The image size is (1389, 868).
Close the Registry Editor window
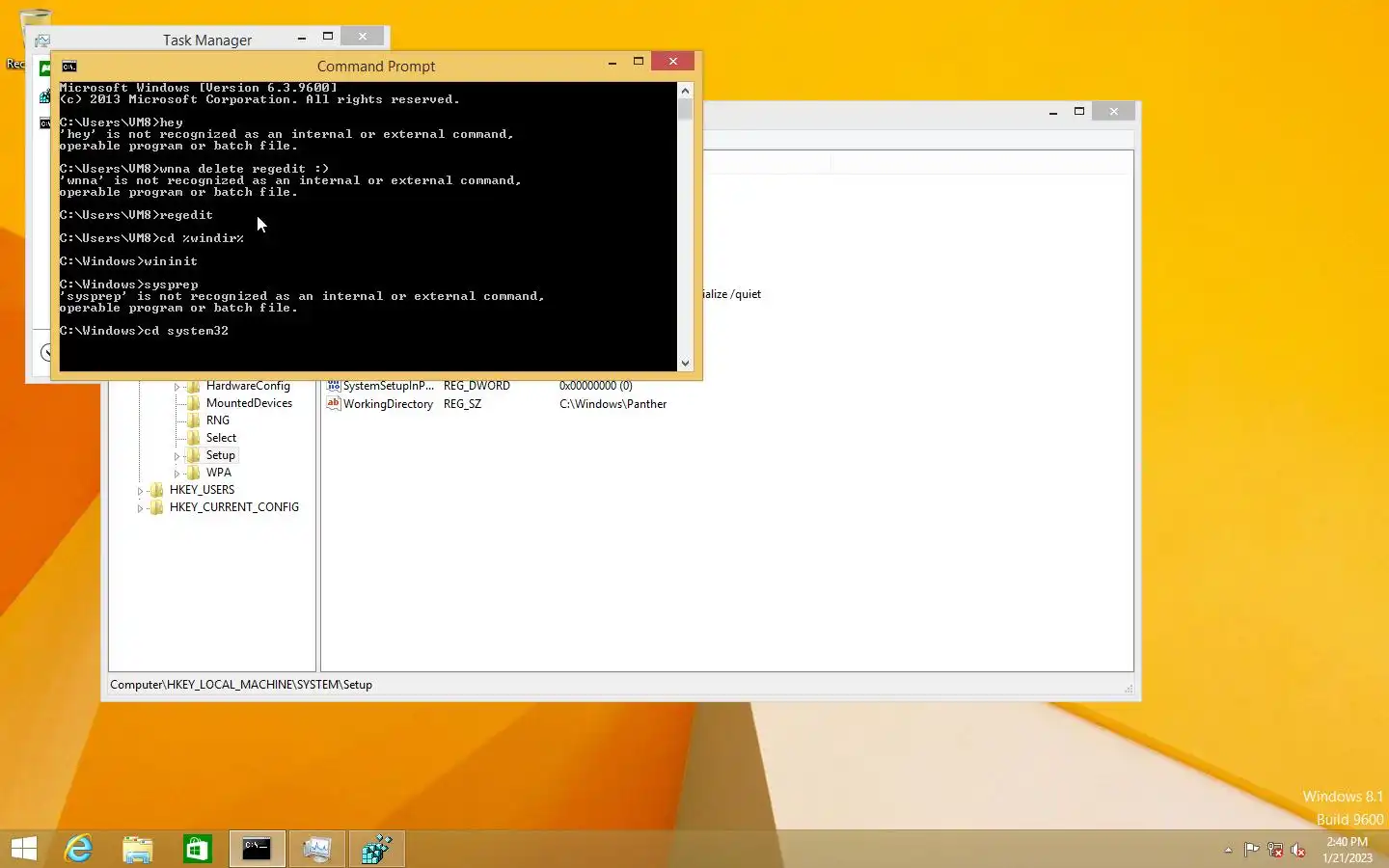(1114, 112)
